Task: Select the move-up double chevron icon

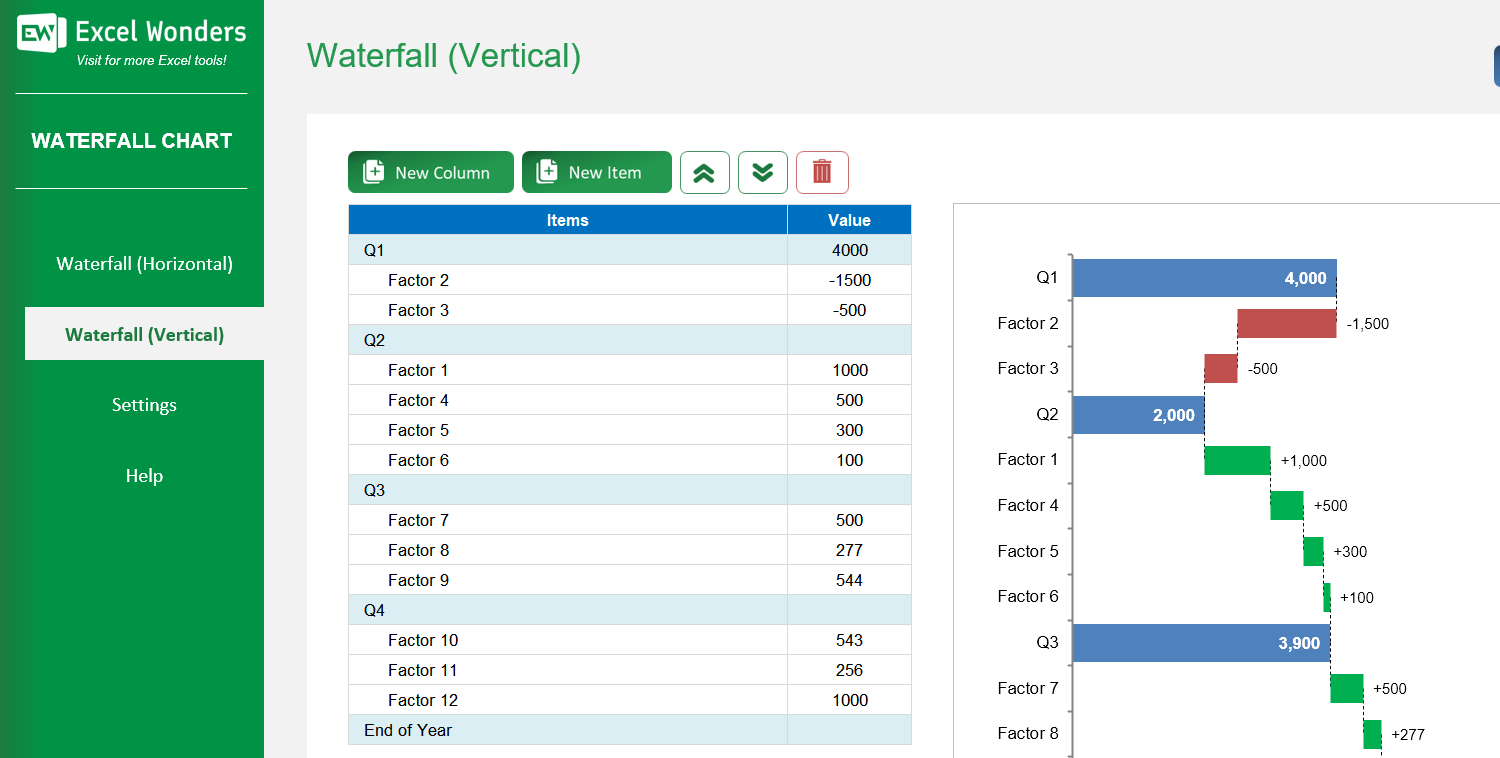Action: point(705,171)
